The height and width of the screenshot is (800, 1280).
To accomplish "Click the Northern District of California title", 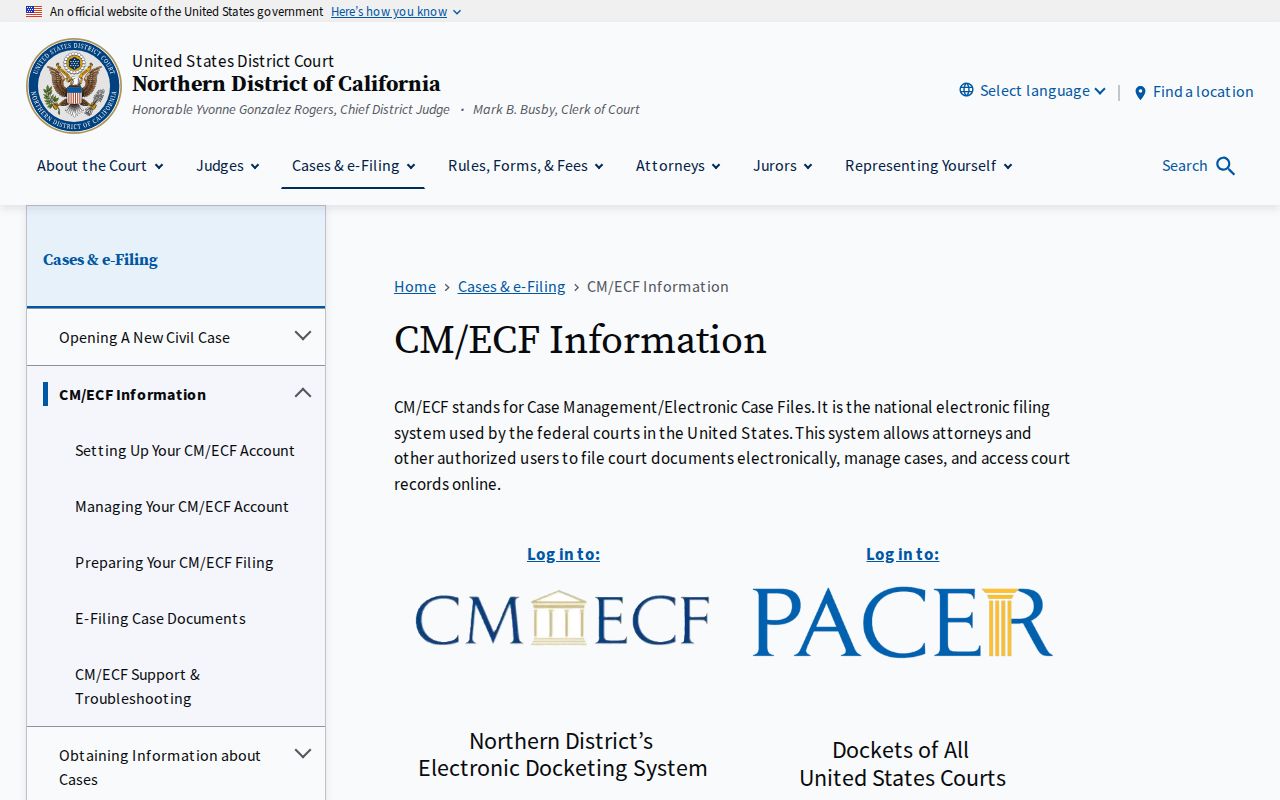I will coord(286,84).
